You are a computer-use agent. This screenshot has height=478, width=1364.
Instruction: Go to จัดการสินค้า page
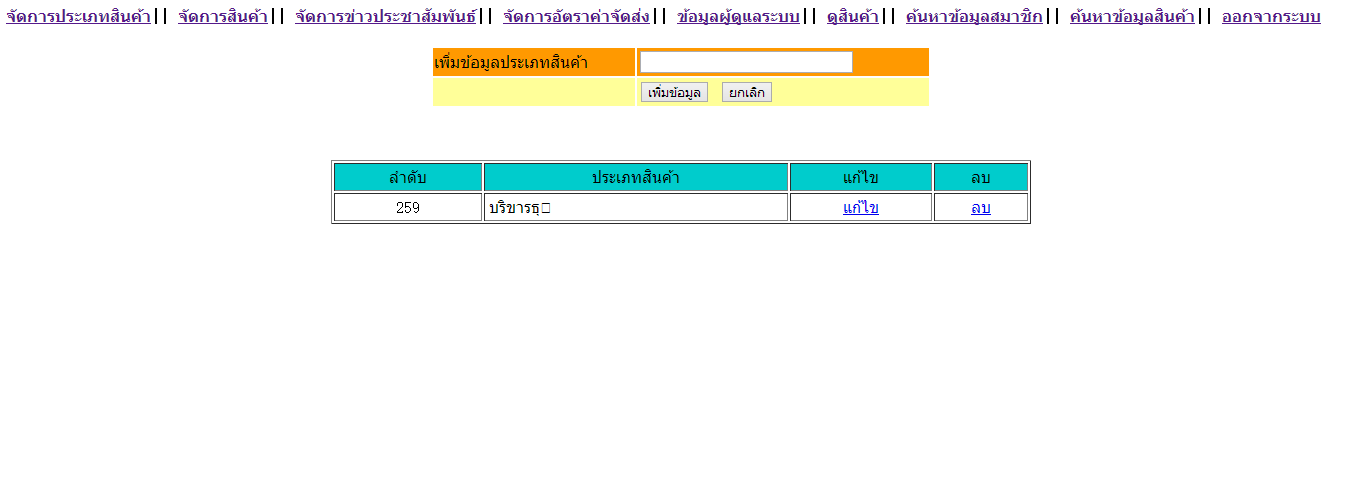[223, 17]
